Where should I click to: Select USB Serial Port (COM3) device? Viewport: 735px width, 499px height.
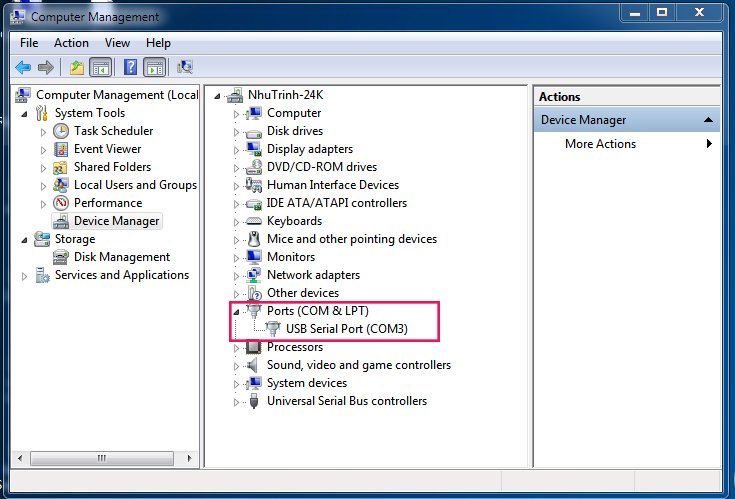[346, 329]
